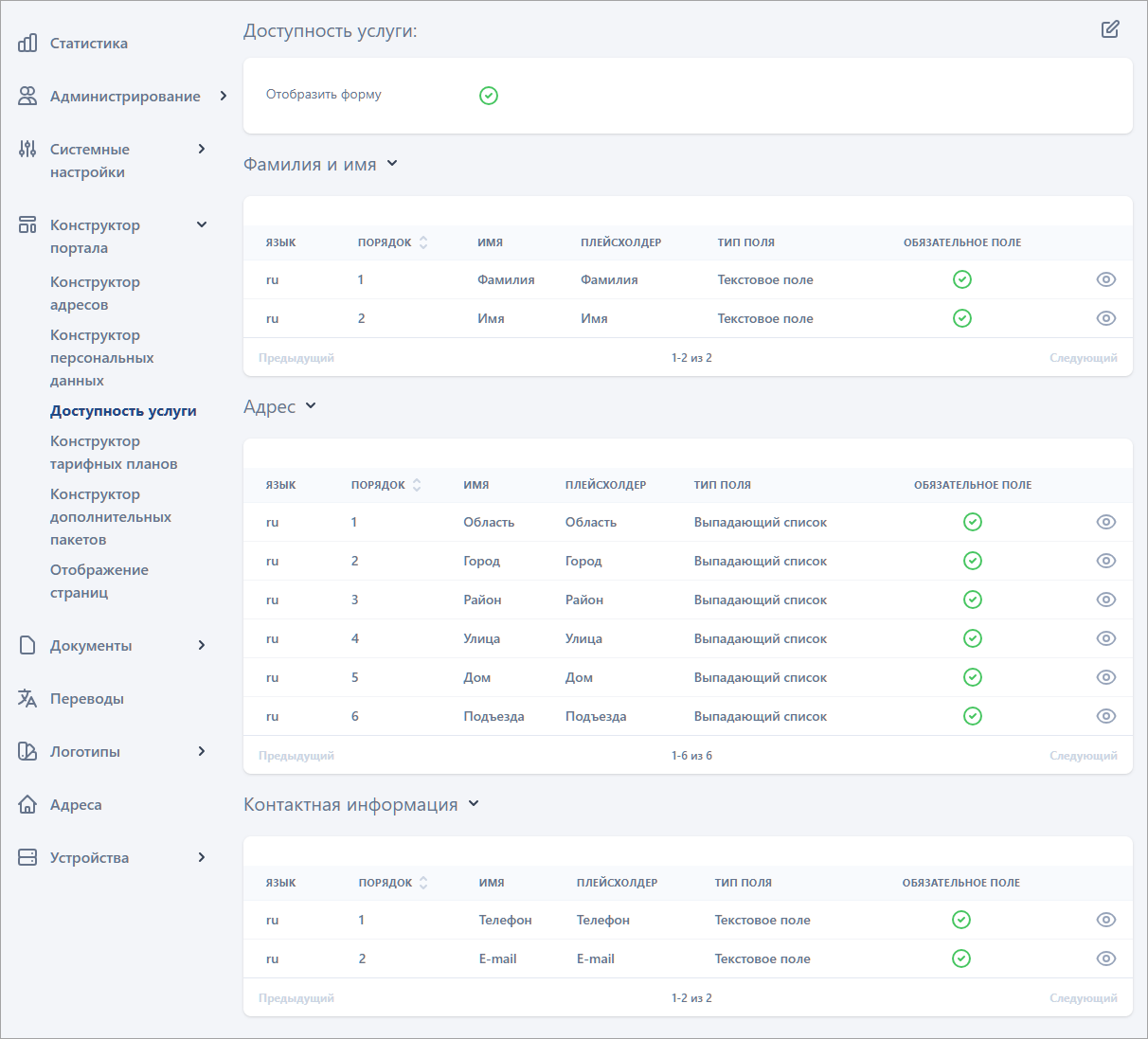Click the Statistics bar chart icon
Image resolution: width=1148 pixels, height=1039 pixels.
[x=27, y=43]
